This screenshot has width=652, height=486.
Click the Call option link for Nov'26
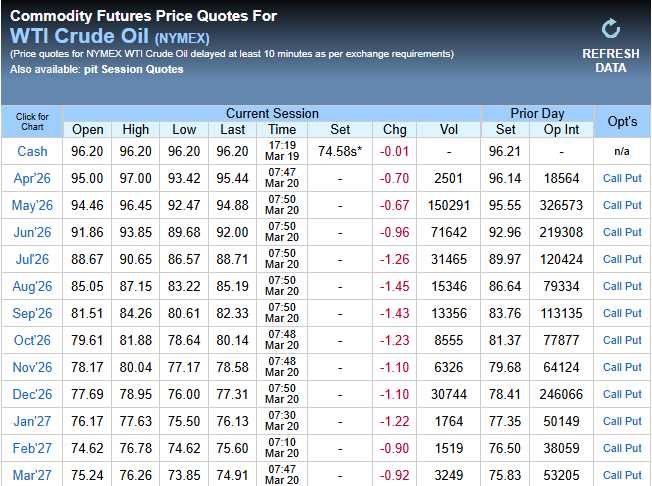pyautogui.click(x=612, y=367)
